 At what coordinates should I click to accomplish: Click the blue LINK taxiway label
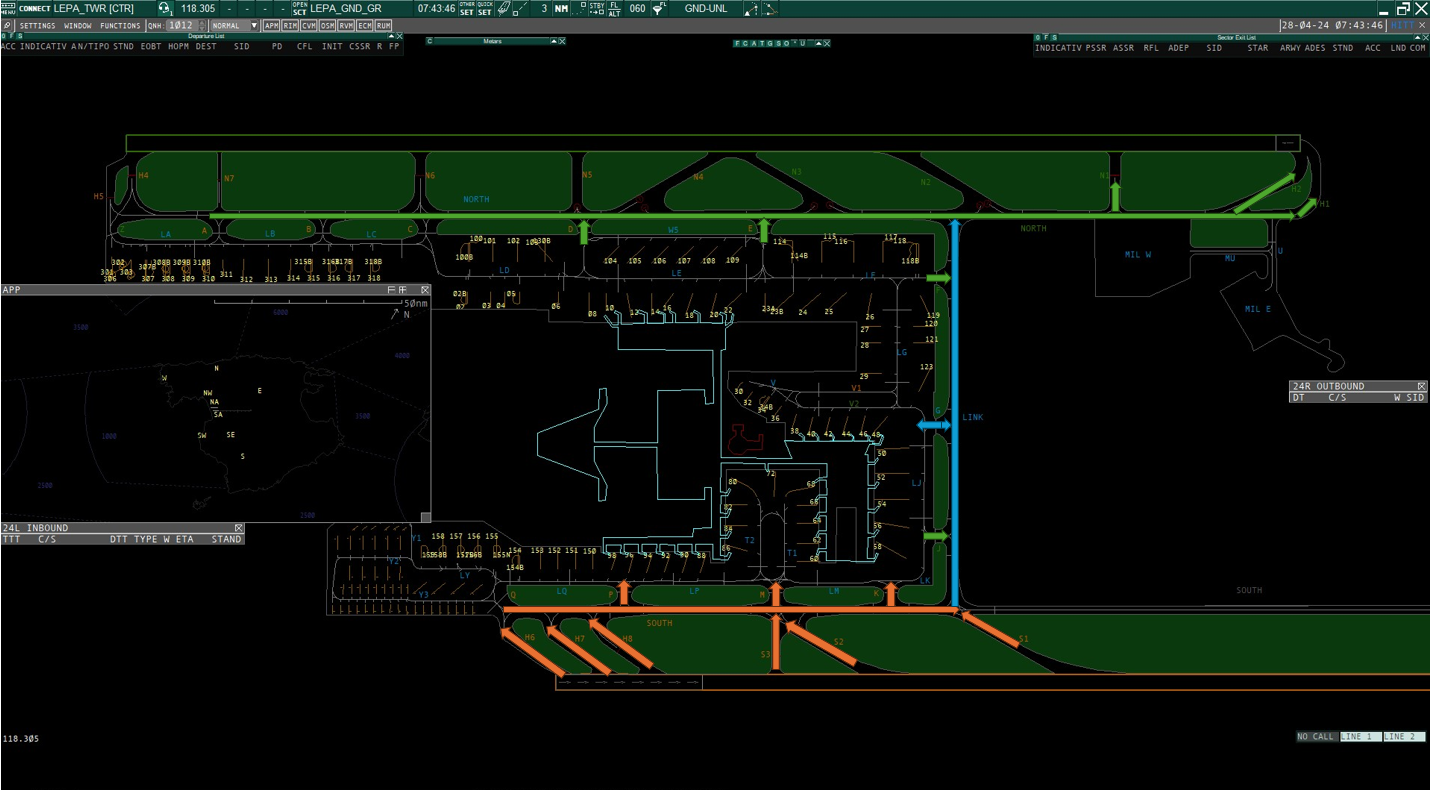973,417
